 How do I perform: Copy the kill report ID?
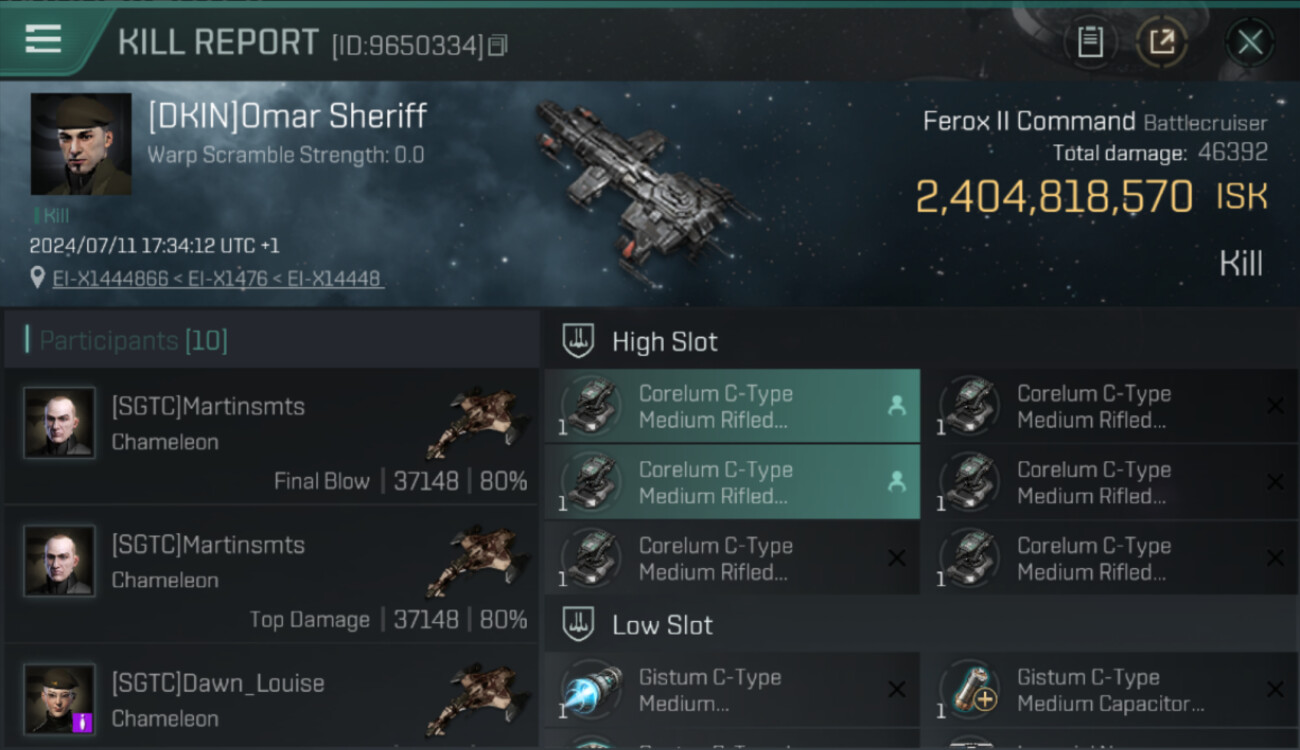498,45
